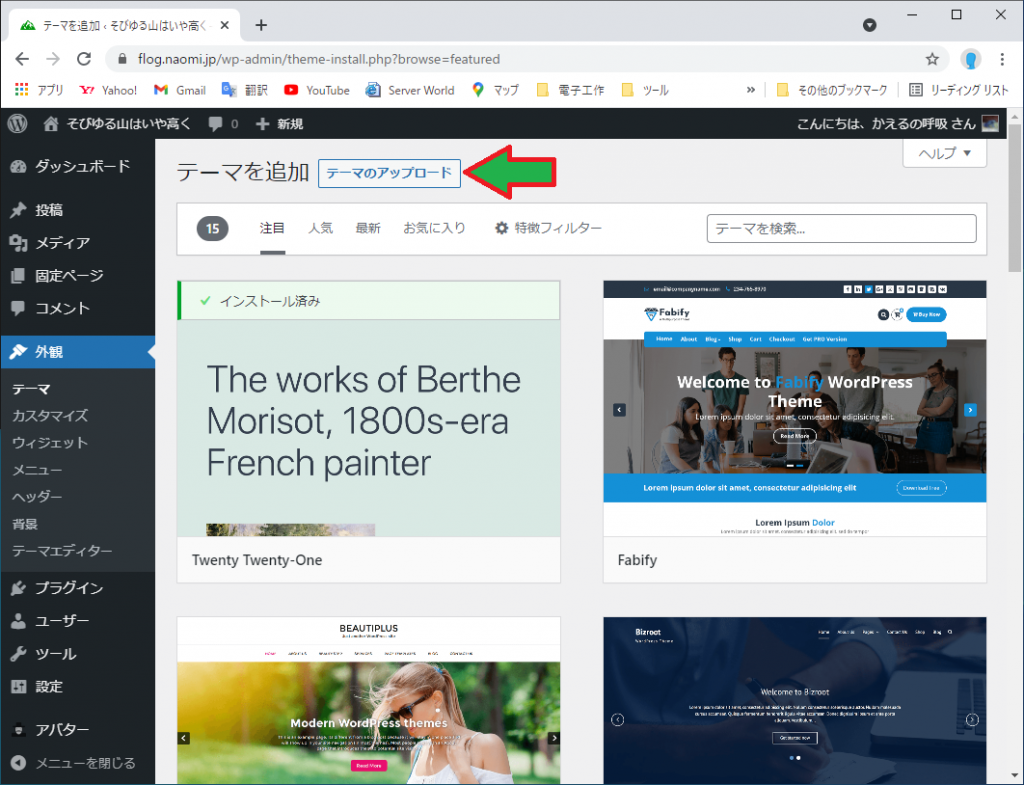This screenshot has height=785, width=1024.
Task: Open the Chrome profile avatar
Action: [970, 59]
